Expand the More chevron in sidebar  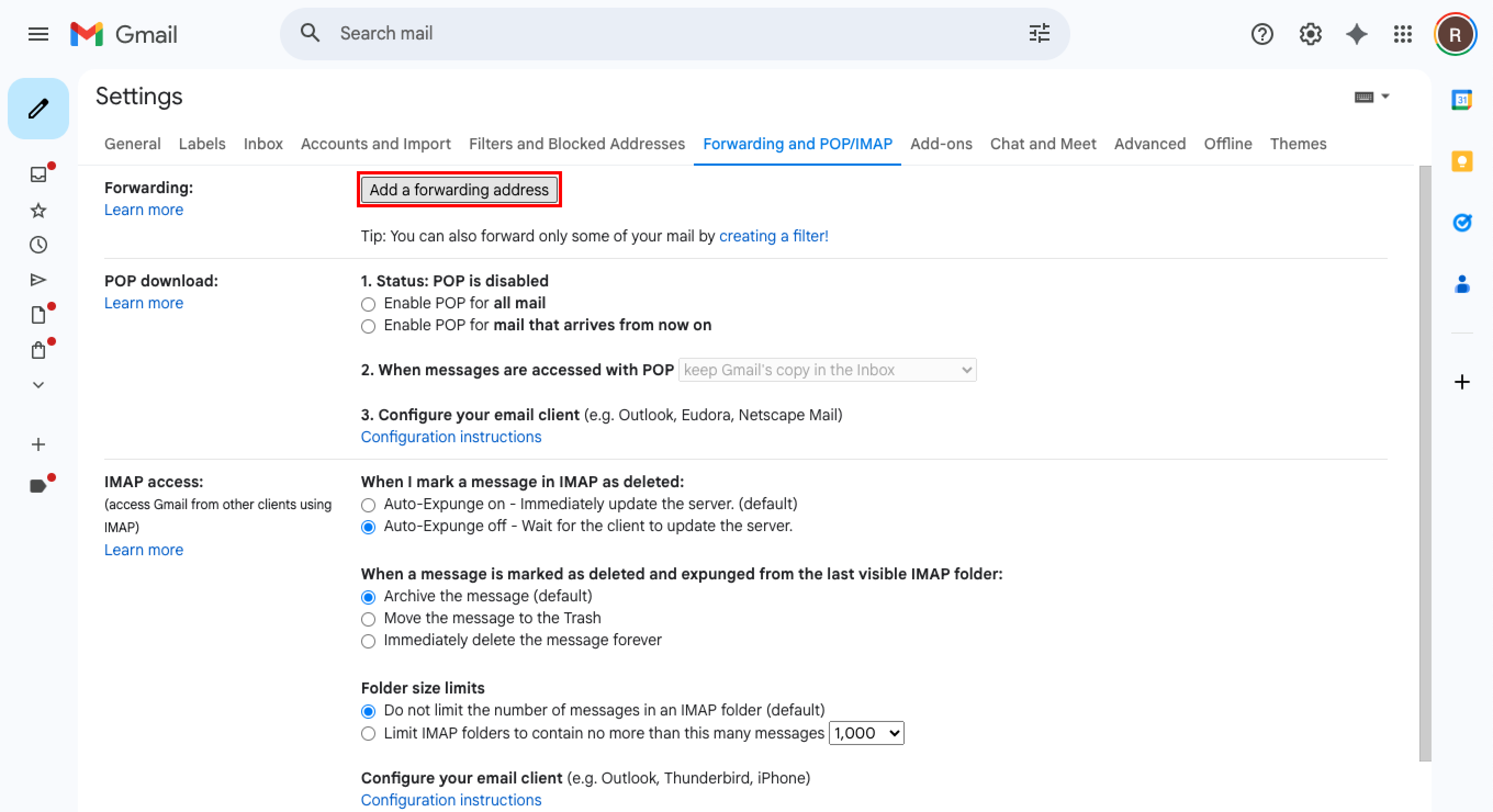point(38,385)
